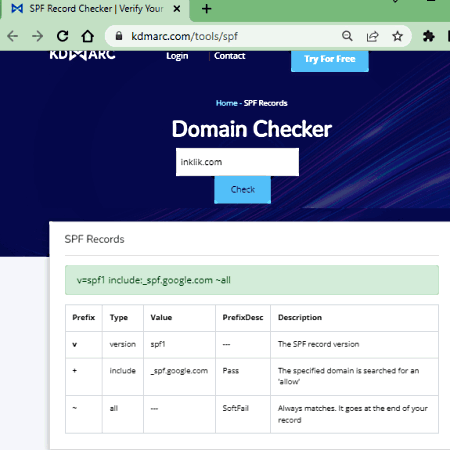Select the SPF Record Checker tab
The height and width of the screenshot is (450, 450).
click(95, 9)
